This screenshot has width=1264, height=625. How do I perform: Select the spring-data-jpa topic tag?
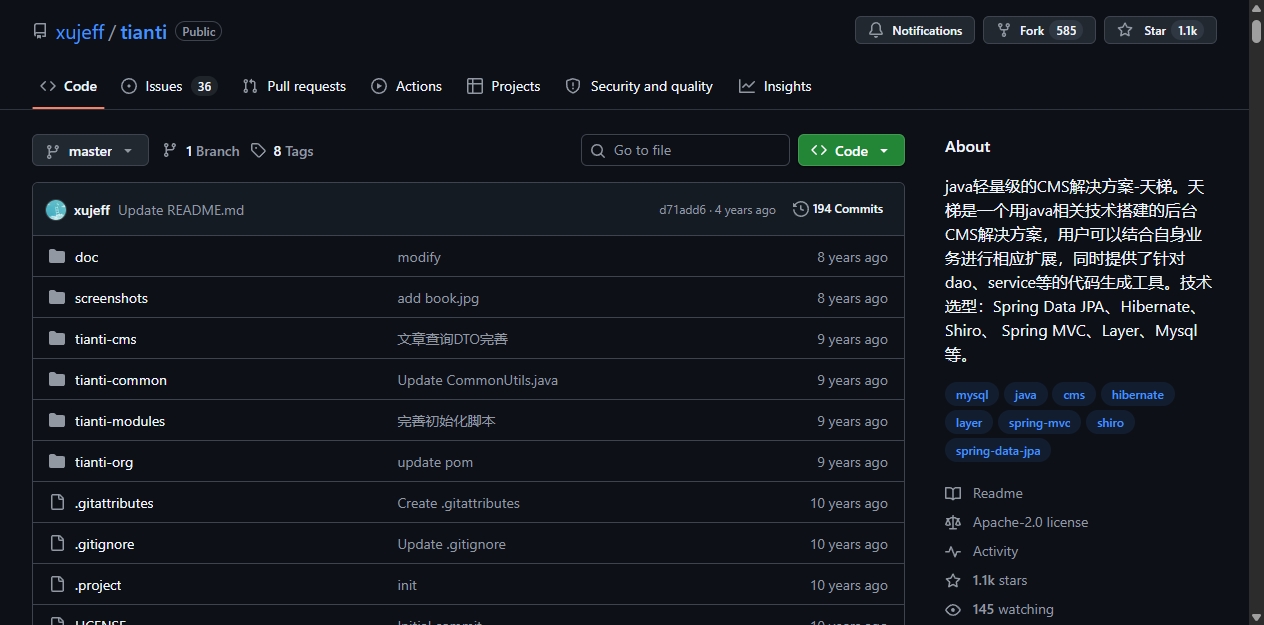pyautogui.click(x=998, y=451)
